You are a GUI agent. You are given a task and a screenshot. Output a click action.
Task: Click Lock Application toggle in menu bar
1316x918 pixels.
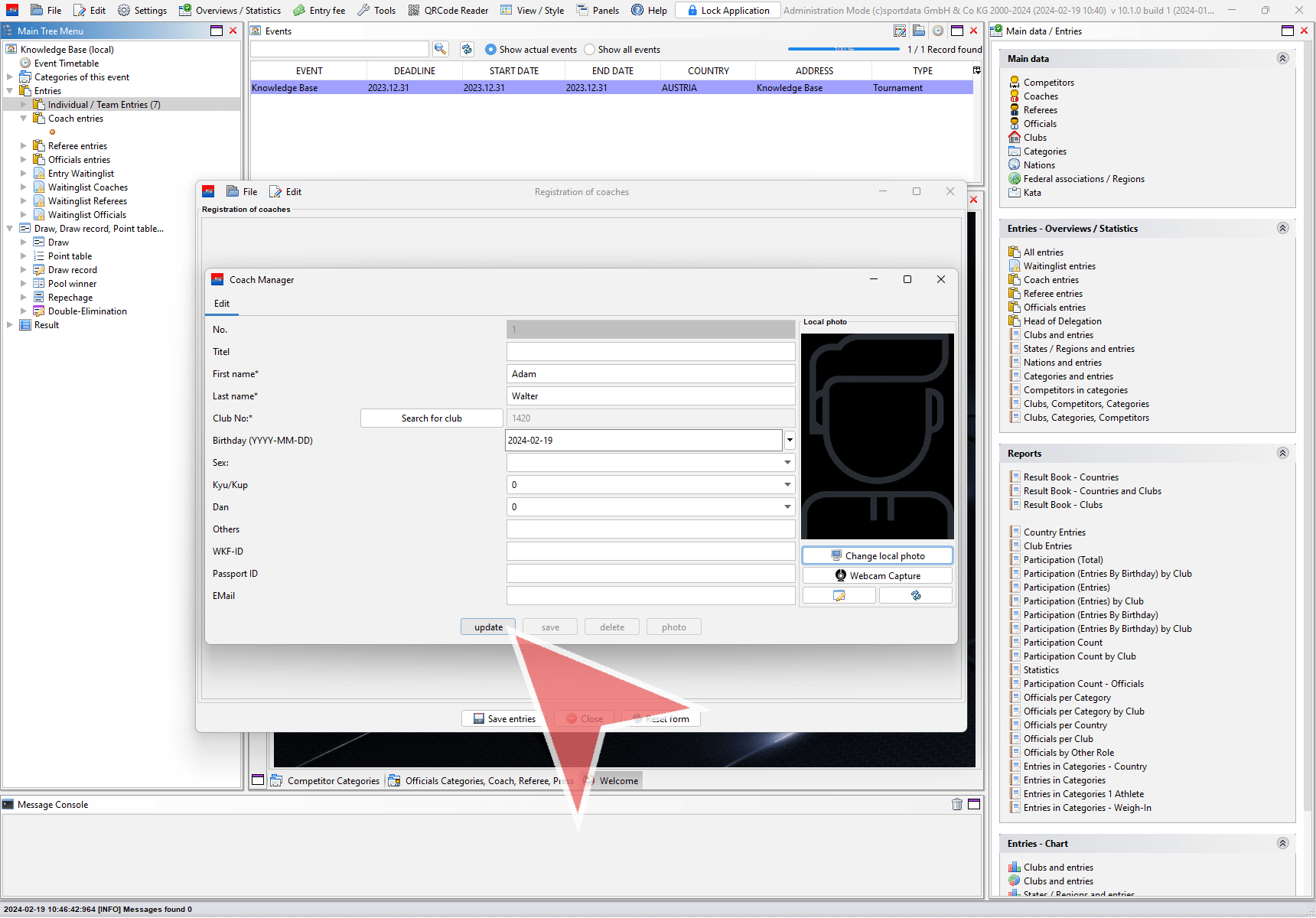point(728,10)
